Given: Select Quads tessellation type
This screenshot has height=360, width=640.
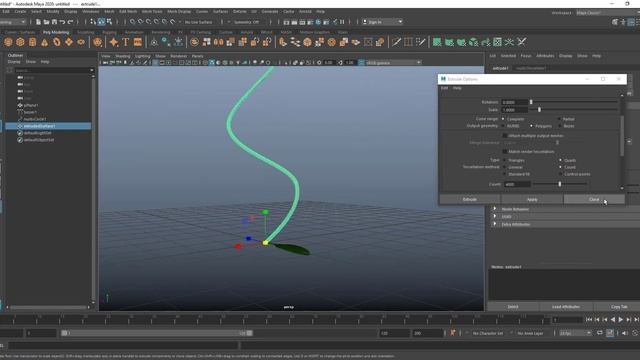Looking at the screenshot, I should [x=560, y=160].
